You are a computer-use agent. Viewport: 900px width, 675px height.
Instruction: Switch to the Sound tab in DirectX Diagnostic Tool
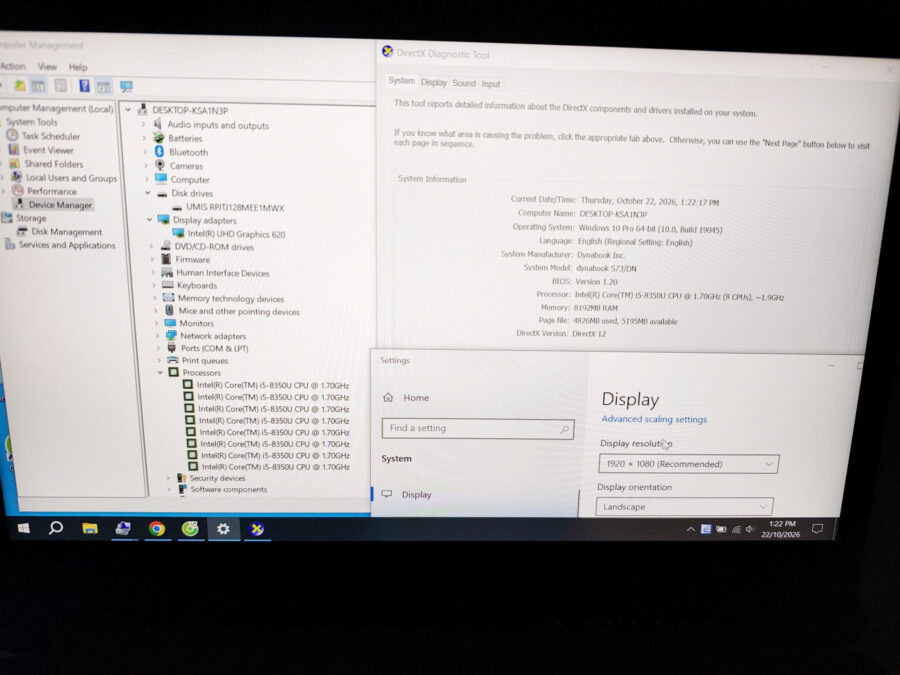point(464,83)
